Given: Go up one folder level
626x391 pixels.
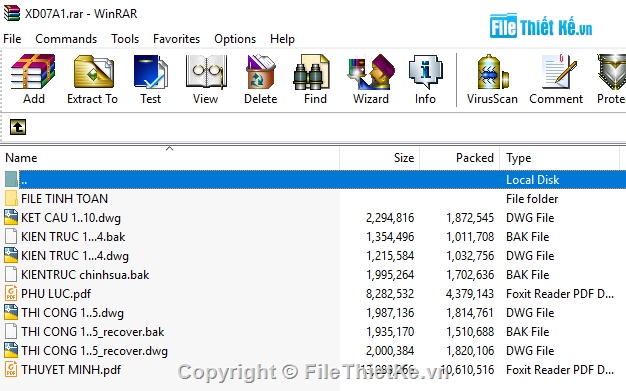Looking at the screenshot, I should click(x=18, y=127).
